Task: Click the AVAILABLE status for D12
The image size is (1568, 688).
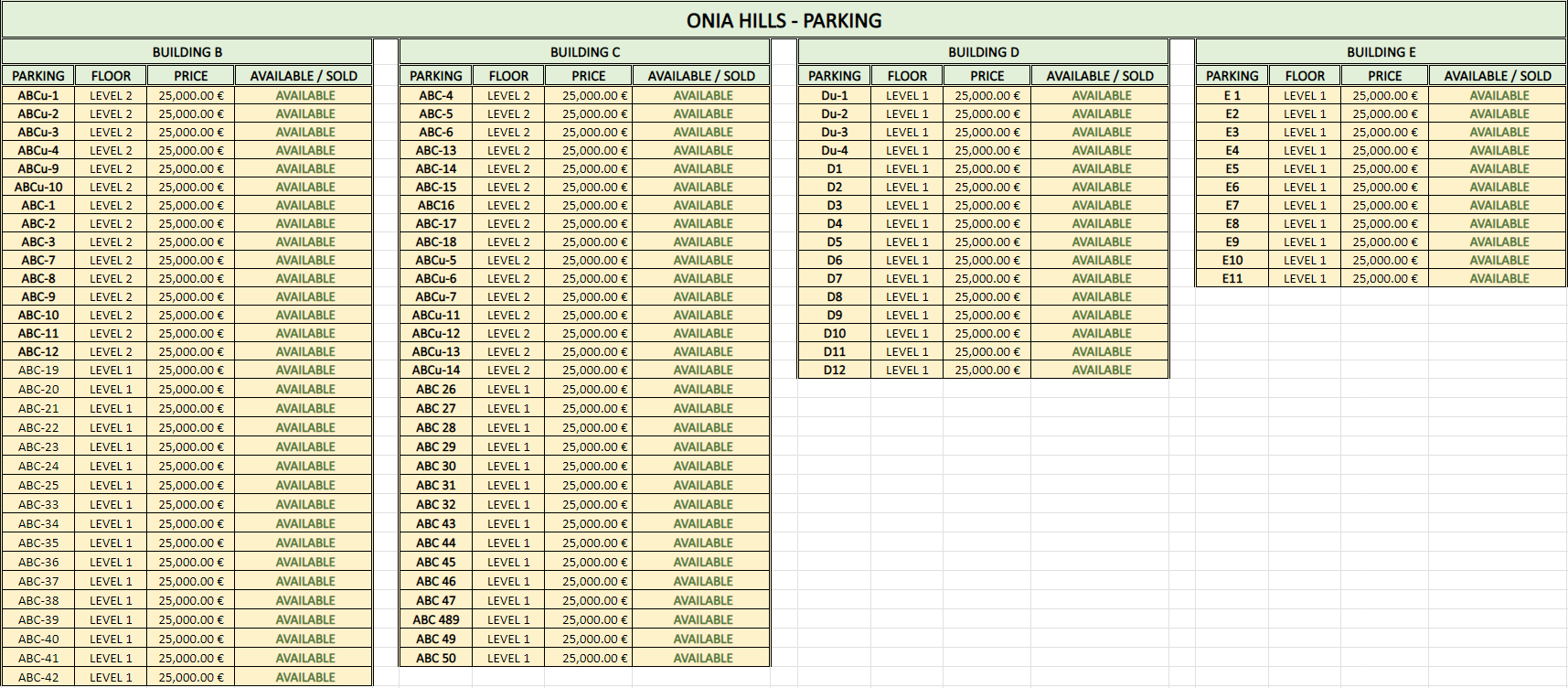Action: tap(1101, 370)
